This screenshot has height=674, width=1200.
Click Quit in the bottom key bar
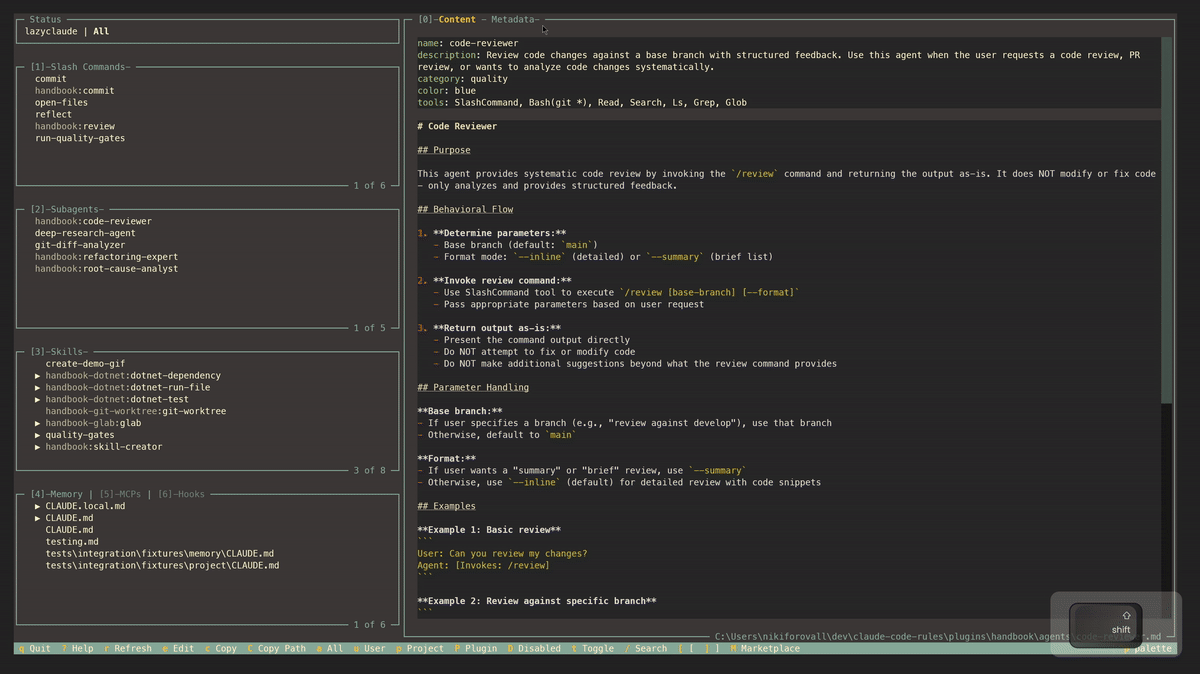(39, 648)
